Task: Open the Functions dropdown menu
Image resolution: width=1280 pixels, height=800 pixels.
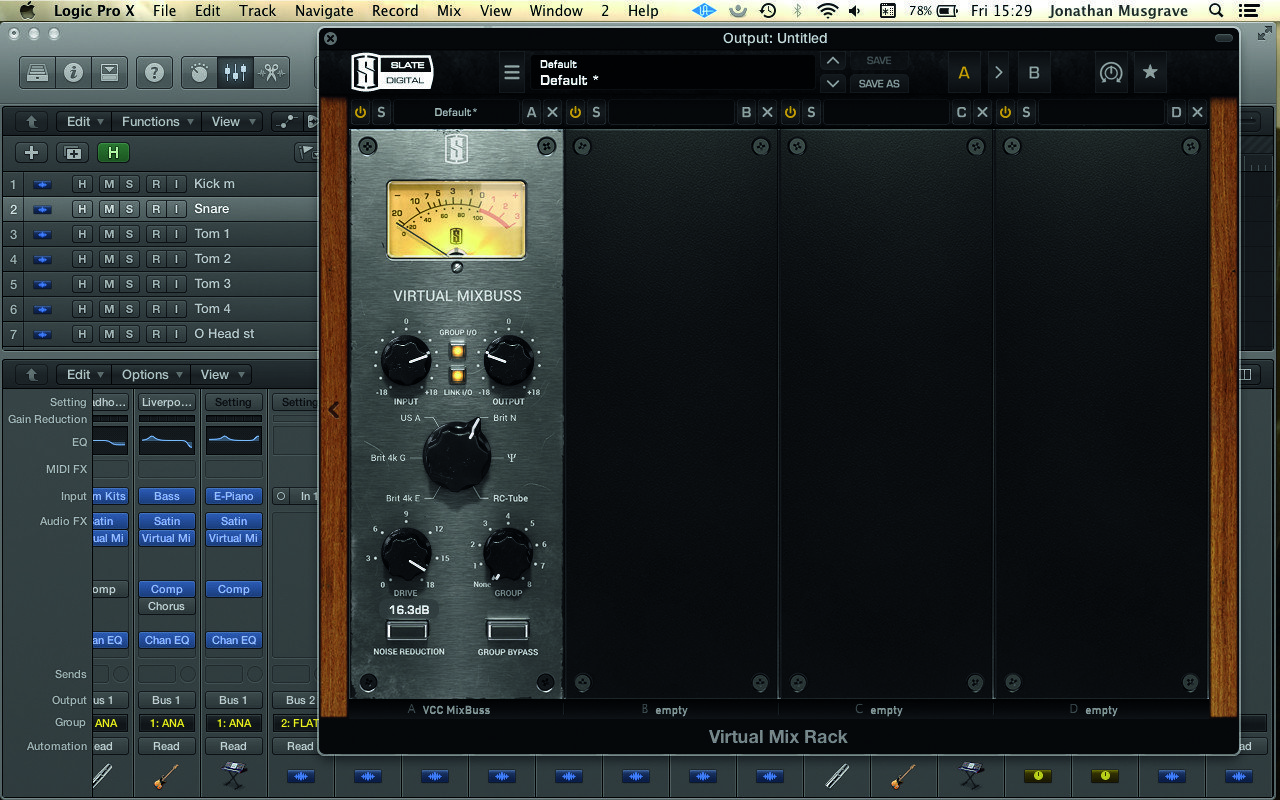Action: pos(156,121)
